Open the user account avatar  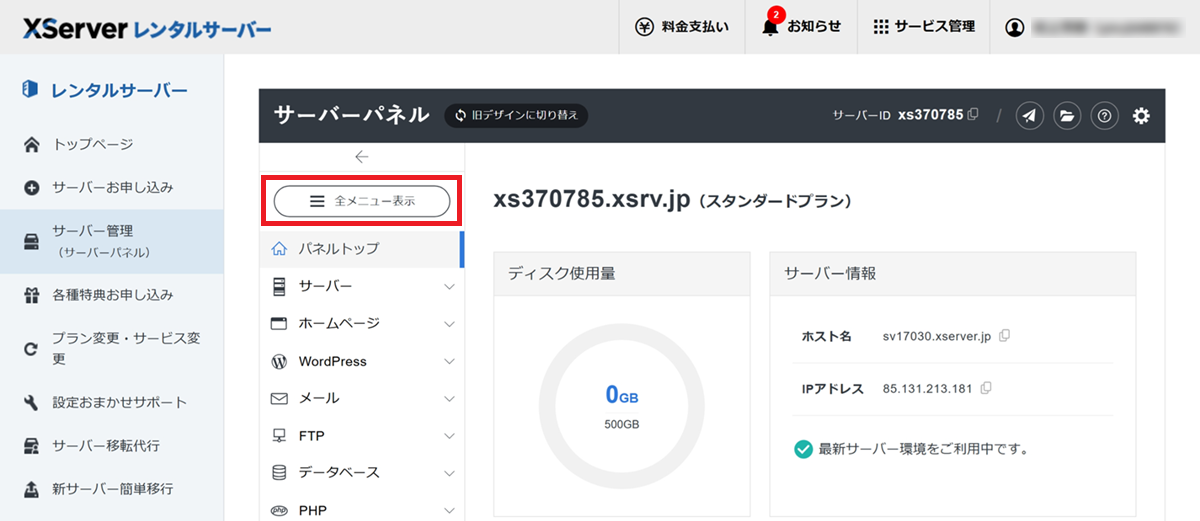(1016, 28)
